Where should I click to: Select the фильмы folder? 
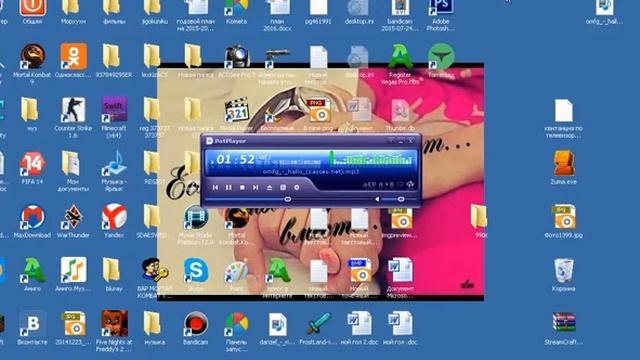[x=114, y=11]
